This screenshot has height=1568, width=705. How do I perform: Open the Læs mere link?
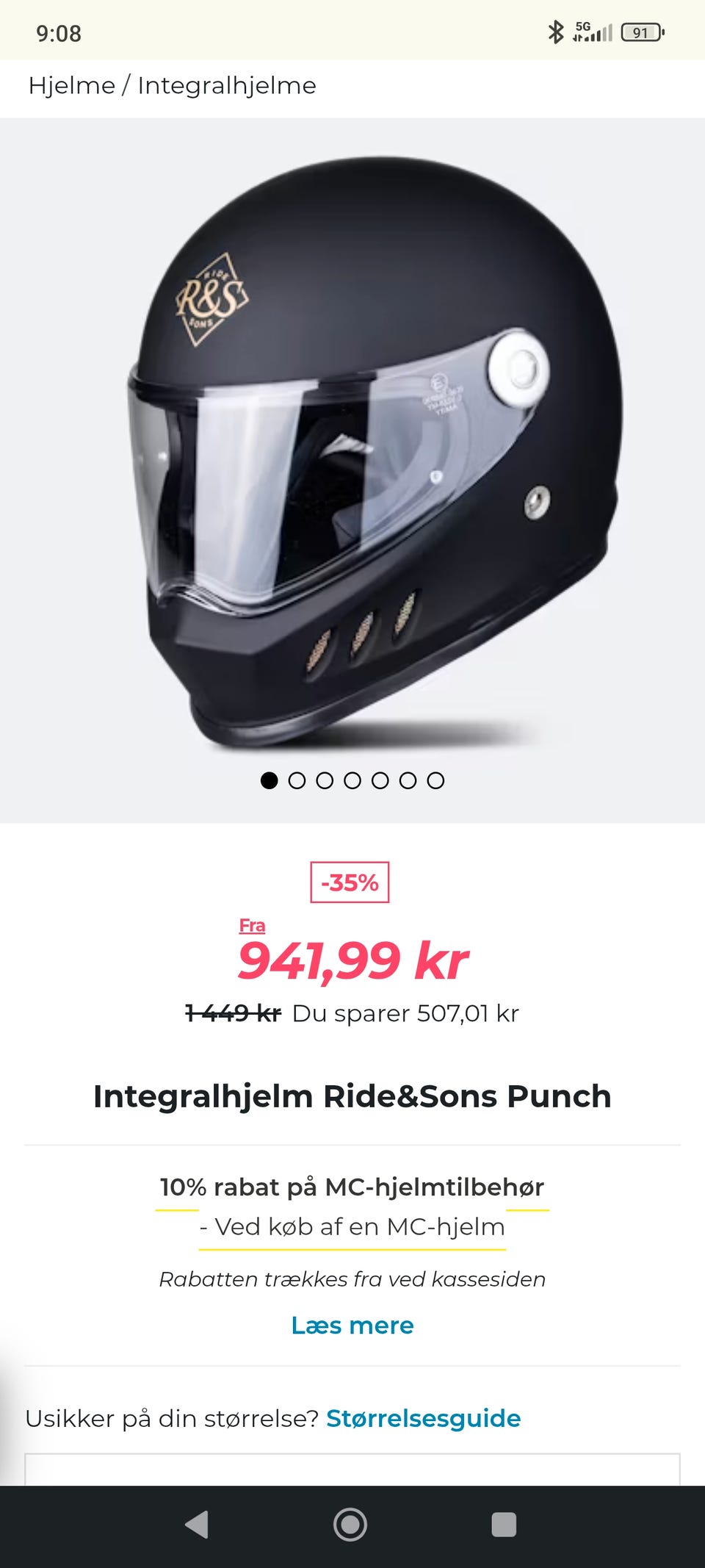pyautogui.click(x=352, y=1326)
